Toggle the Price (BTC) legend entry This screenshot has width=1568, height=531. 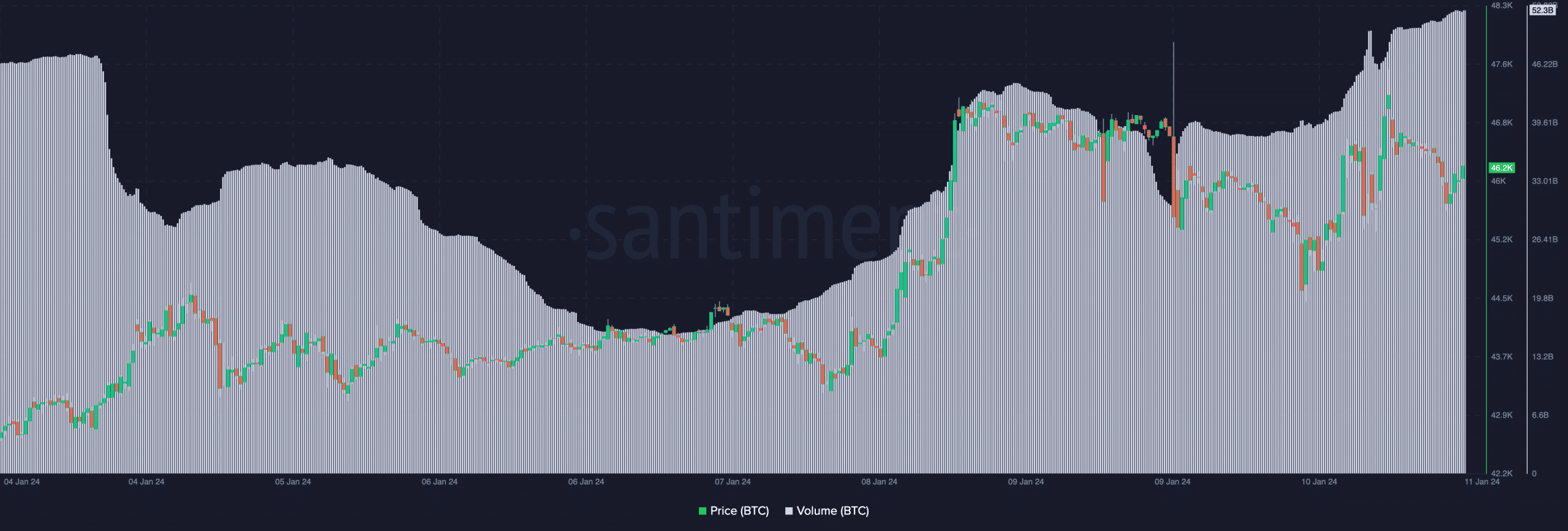pos(734,511)
